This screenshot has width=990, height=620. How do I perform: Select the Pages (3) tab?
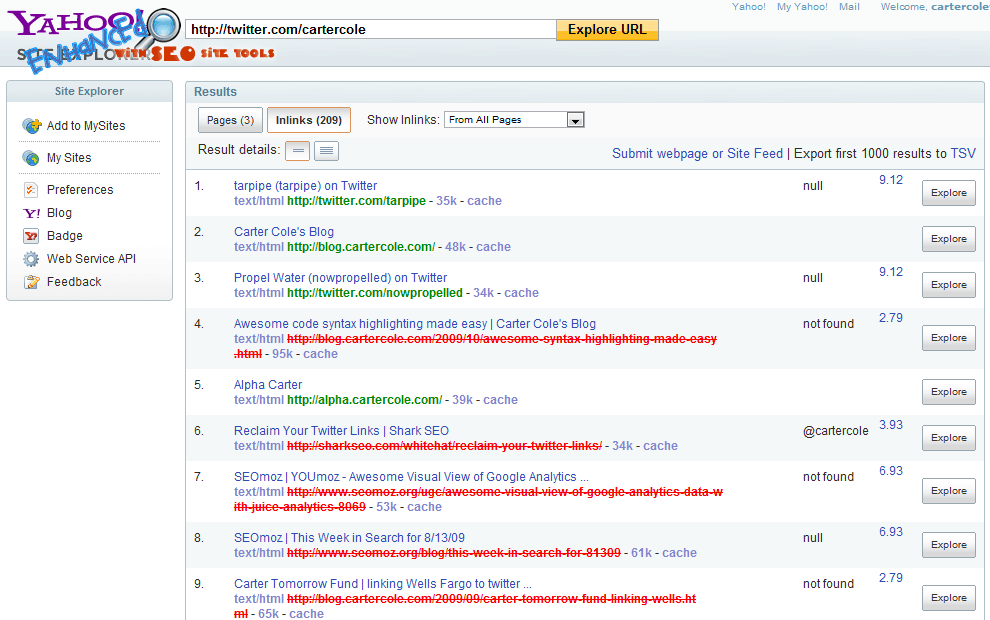(x=230, y=120)
